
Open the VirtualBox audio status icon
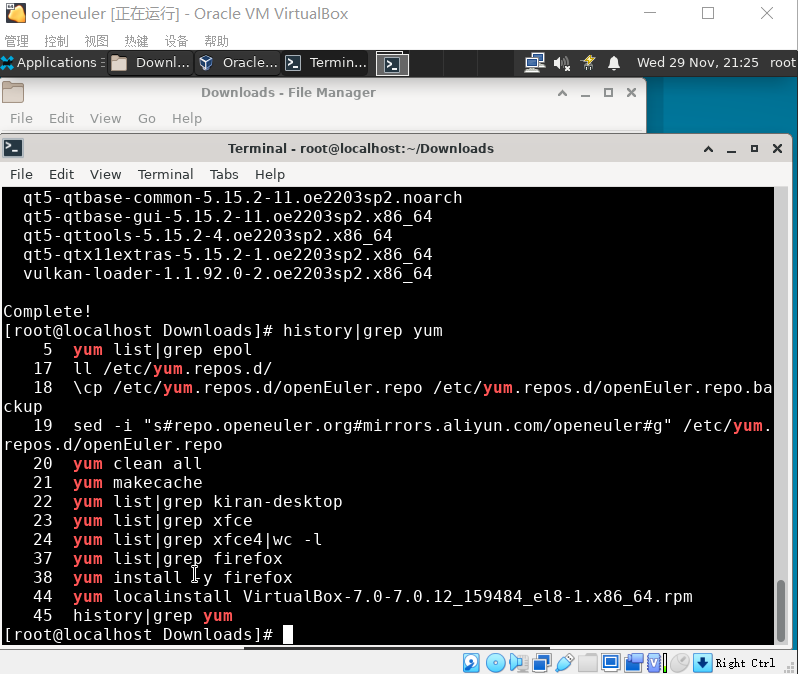coord(518,663)
